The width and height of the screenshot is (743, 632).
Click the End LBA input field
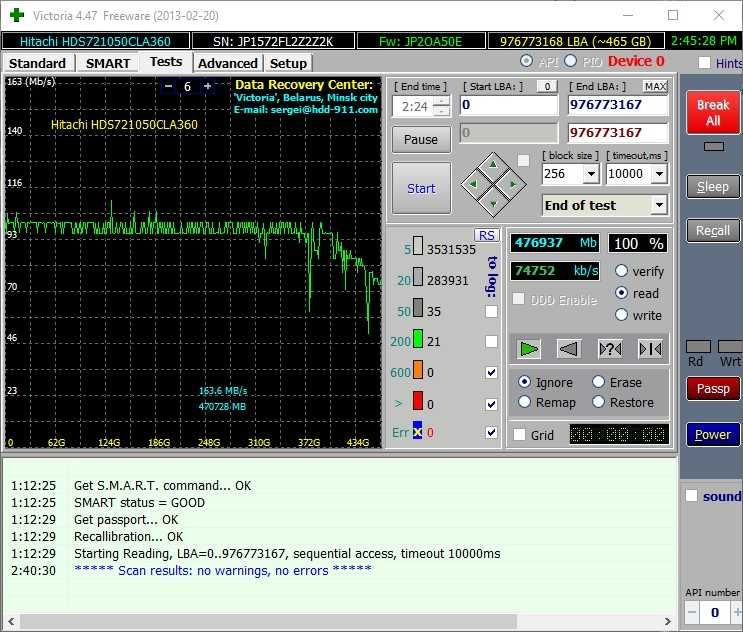(x=618, y=105)
